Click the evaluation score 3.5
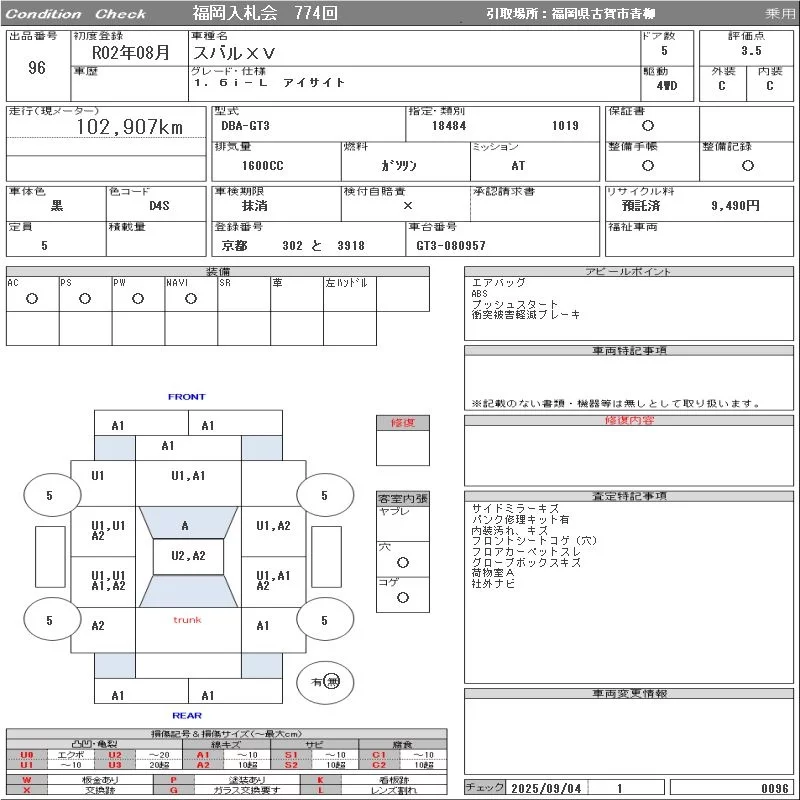Image resolution: width=800 pixels, height=800 pixels. coord(751,51)
